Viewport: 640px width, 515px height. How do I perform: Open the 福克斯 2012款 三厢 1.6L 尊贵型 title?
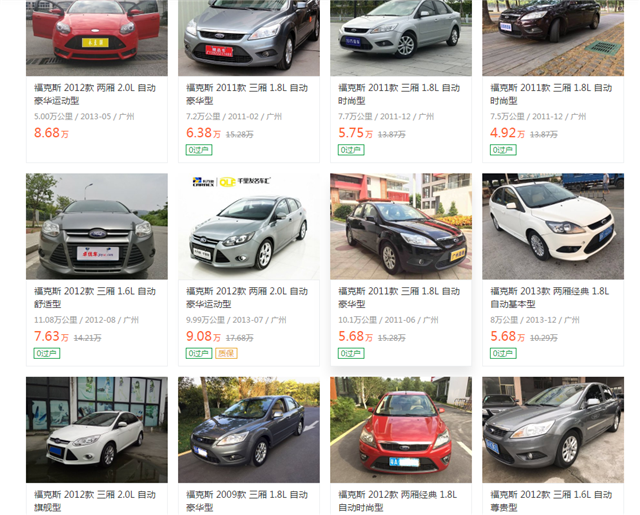point(551,501)
